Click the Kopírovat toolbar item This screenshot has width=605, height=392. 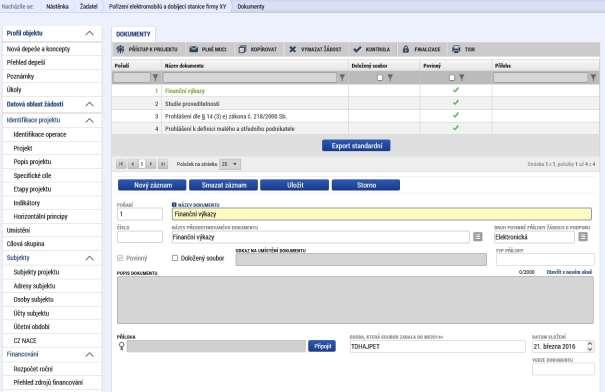point(258,49)
